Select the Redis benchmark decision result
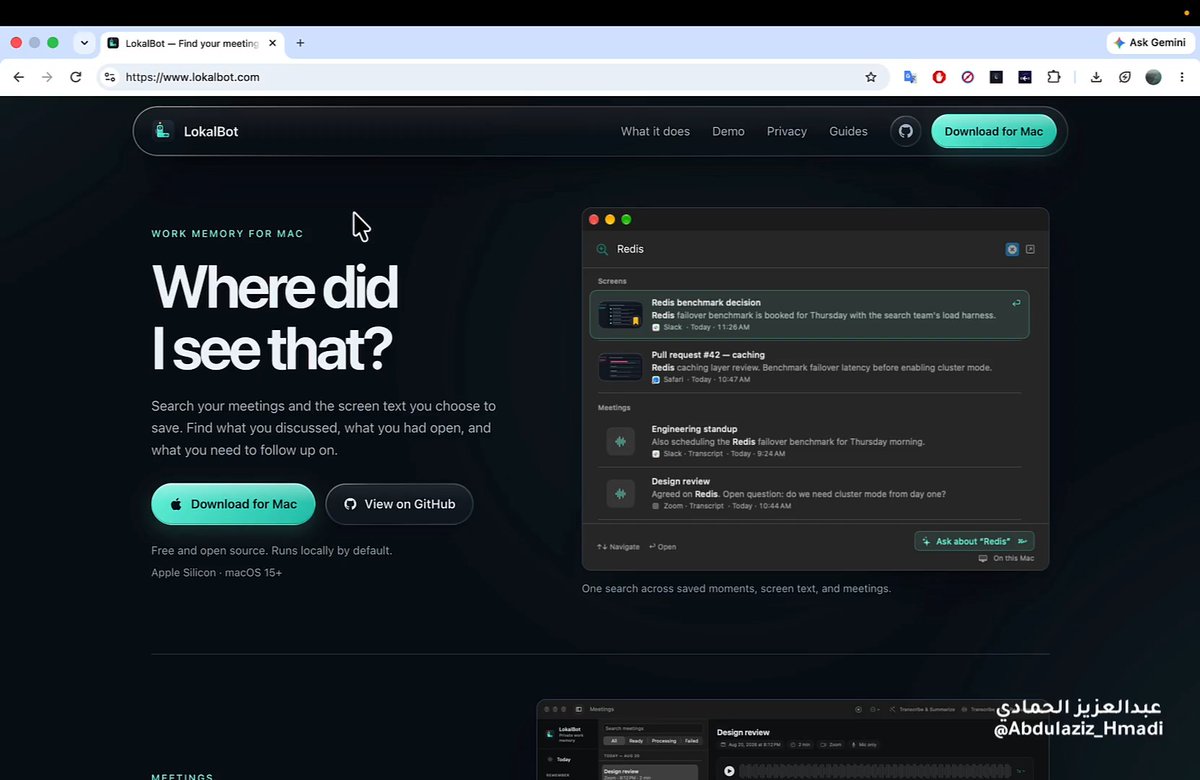 coord(809,314)
